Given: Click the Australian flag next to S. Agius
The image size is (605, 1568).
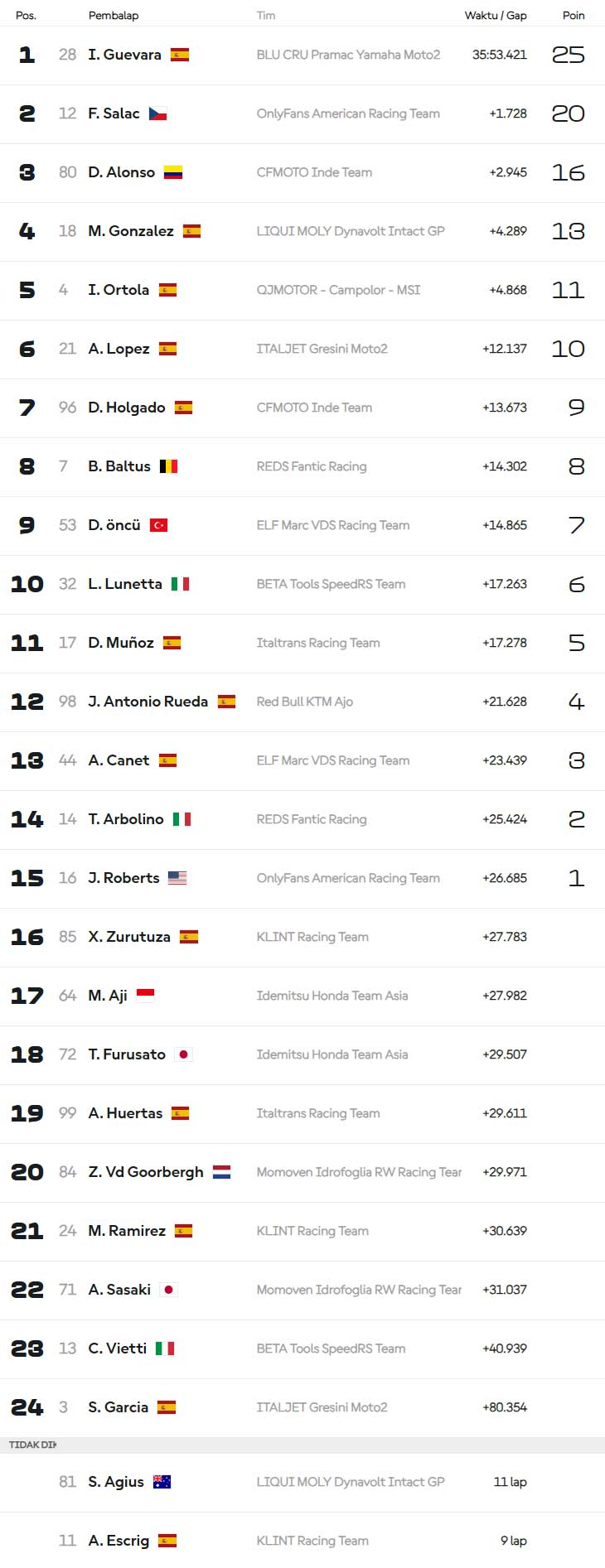Looking at the screenshot, I should [162, 1482].
